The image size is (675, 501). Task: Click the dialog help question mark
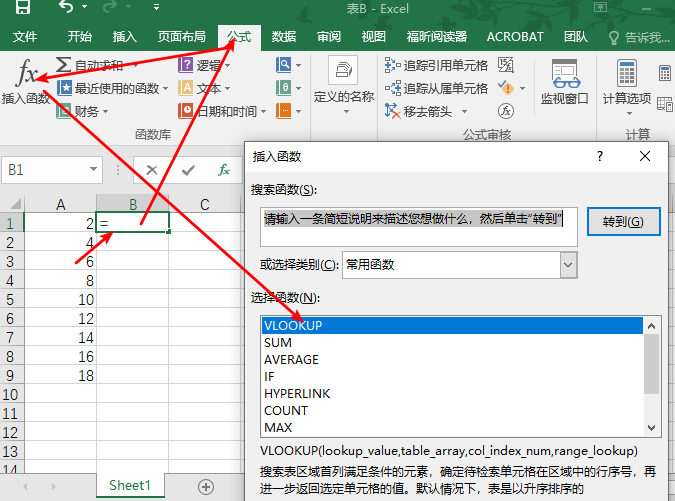[600, 156]
